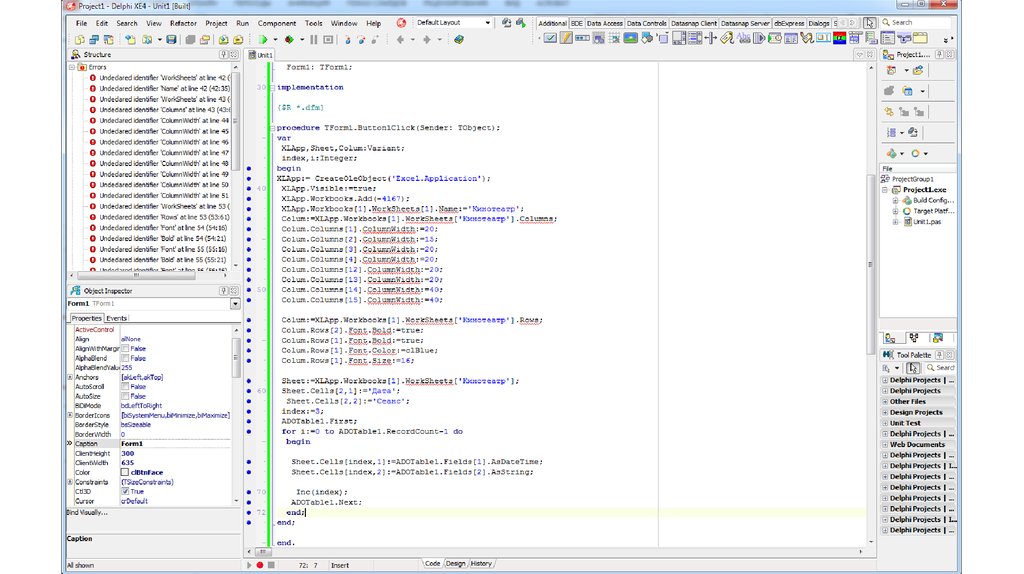Click the help book icon in toolbar
This screenshot has width=1024, height=574.
459,40
